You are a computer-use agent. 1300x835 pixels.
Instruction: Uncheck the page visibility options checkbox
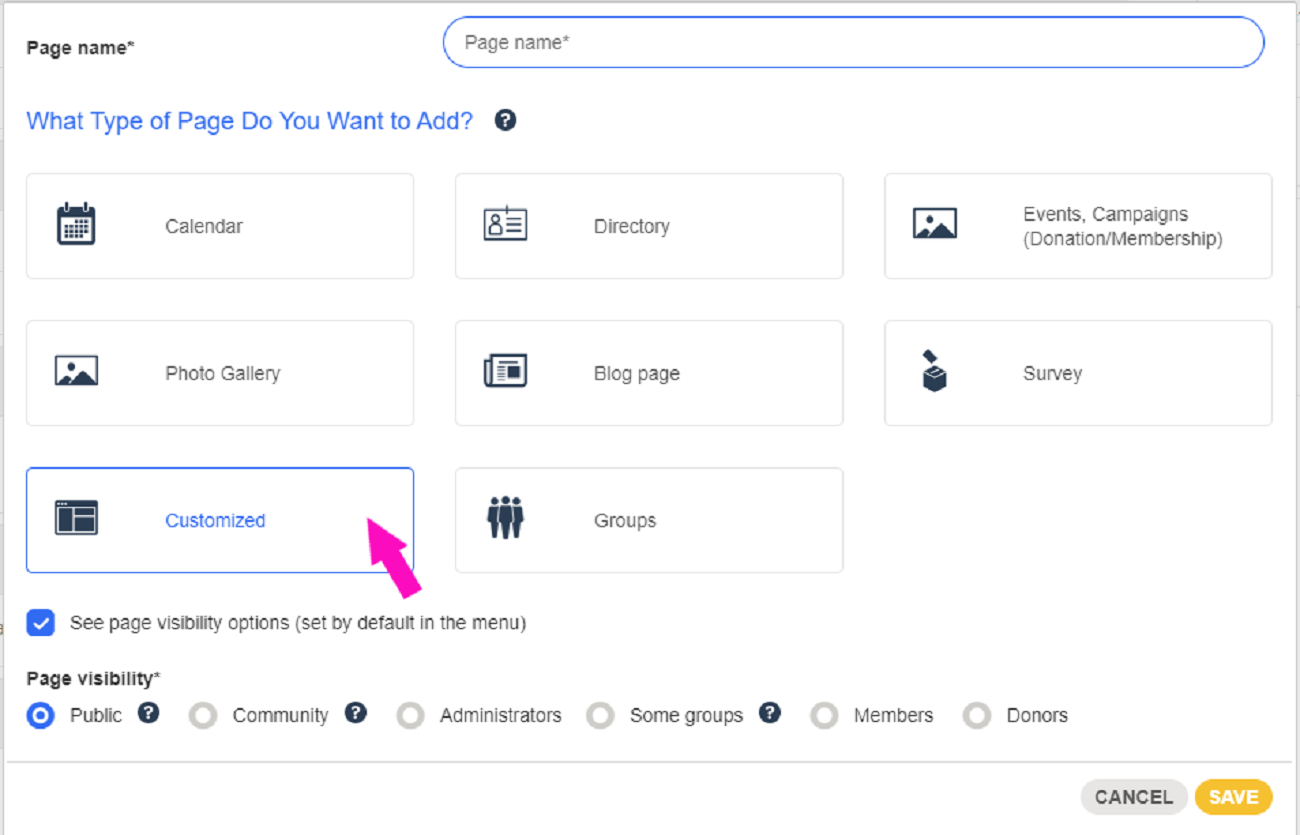[x=40, y=623]
